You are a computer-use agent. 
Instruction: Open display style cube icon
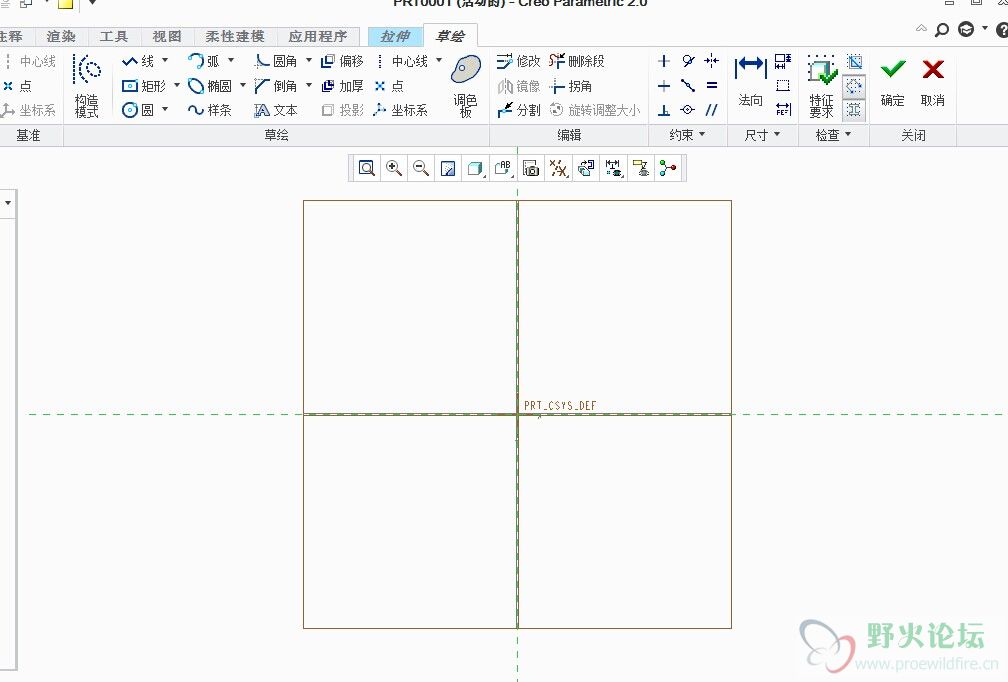tap(475, 168)
